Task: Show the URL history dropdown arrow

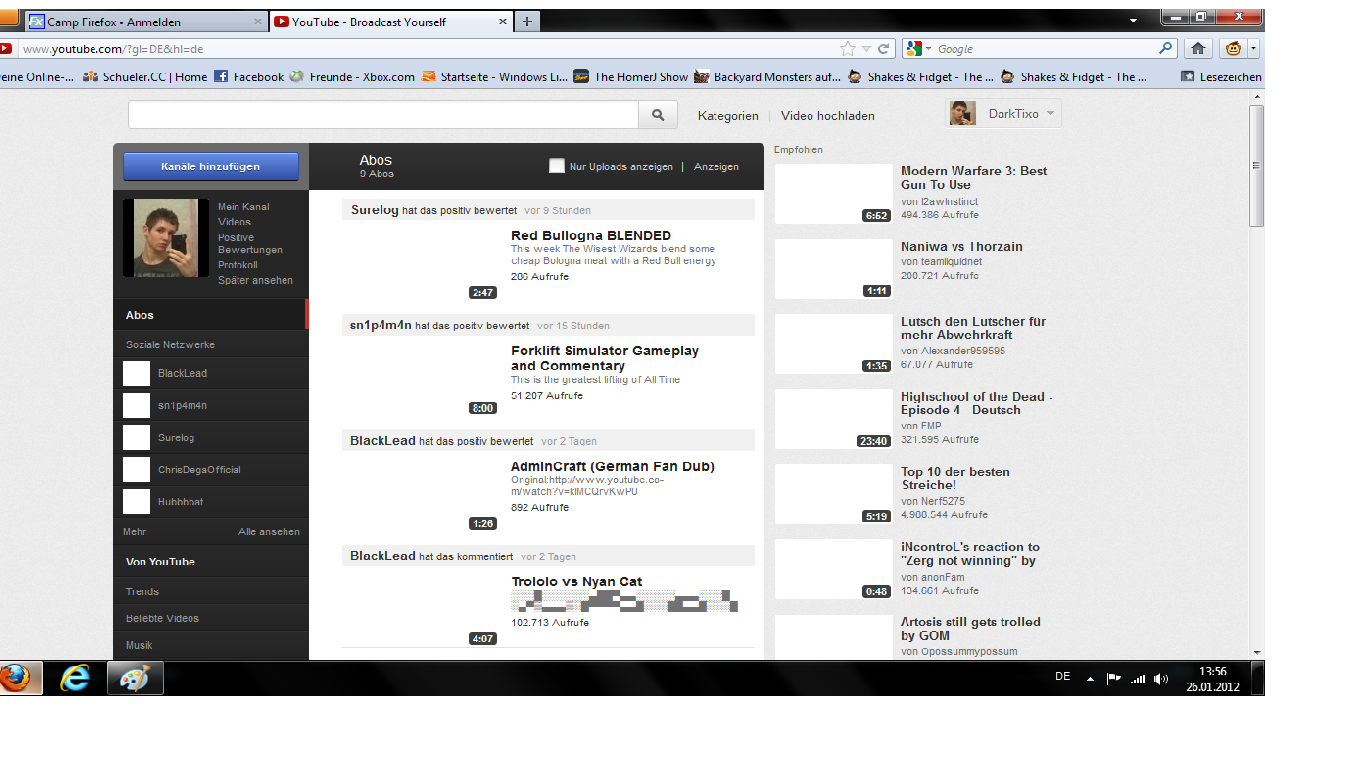Action: (867, 49)
